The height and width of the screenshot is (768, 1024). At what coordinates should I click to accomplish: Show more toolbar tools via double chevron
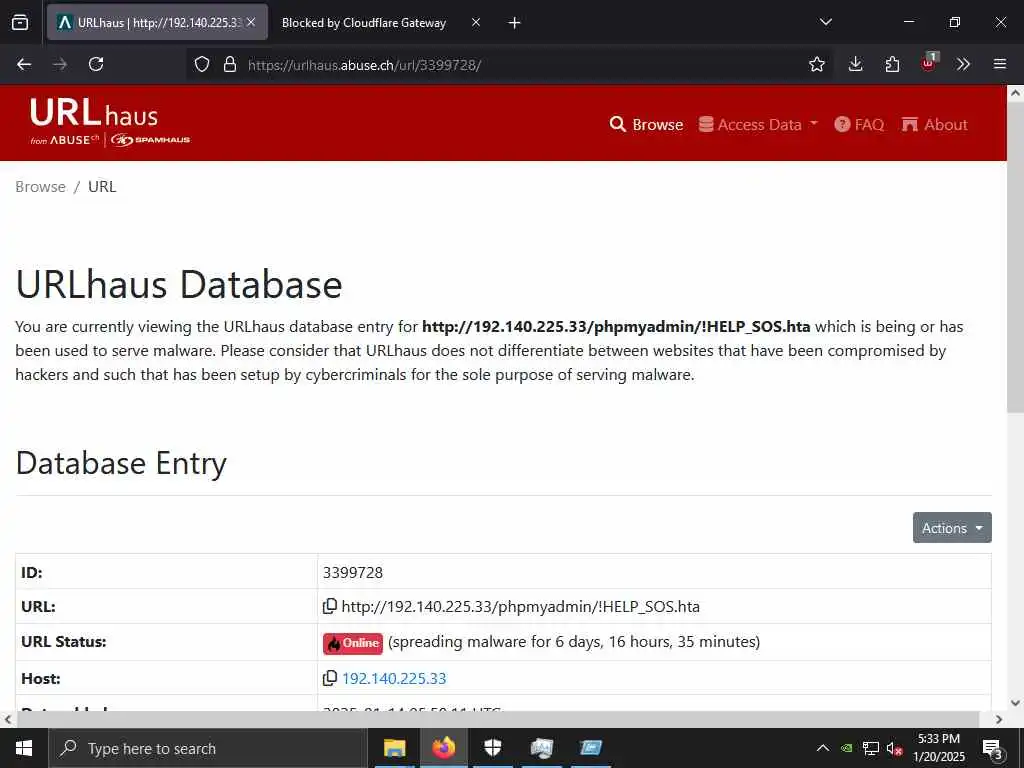(x=963, y=64)
